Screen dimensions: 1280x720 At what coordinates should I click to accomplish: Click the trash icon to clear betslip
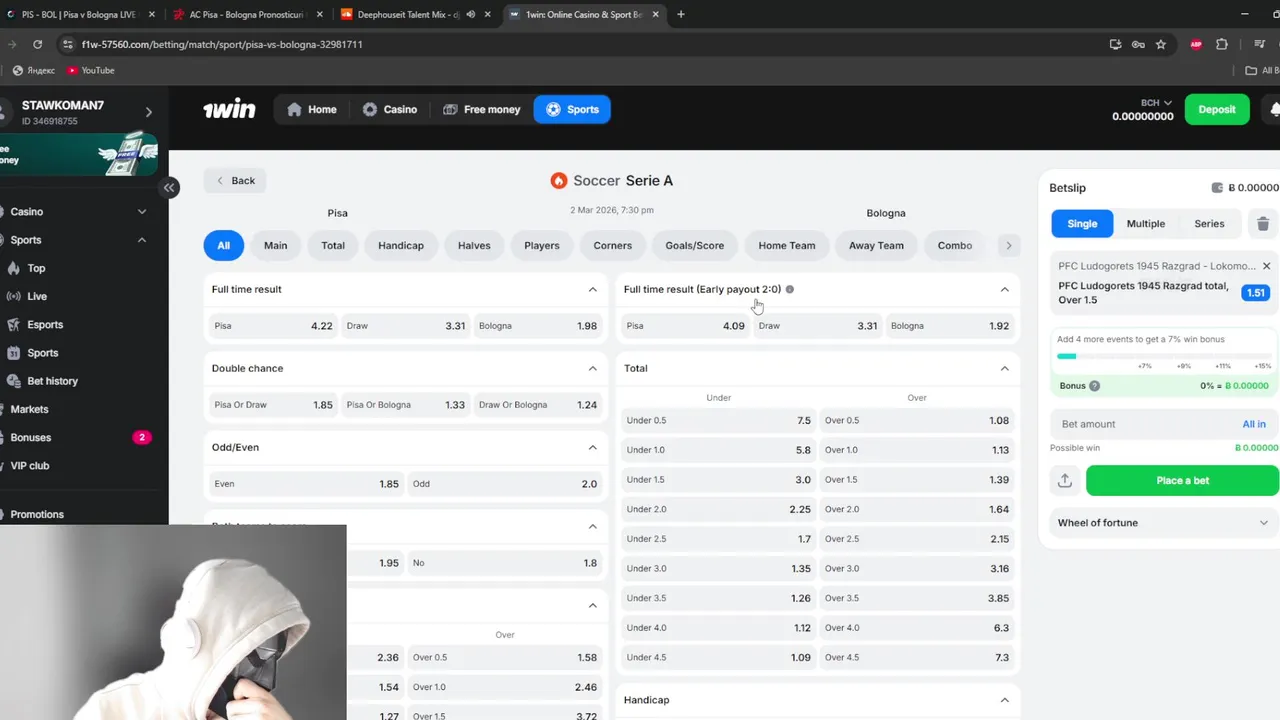pyautogui.click(x=1263, y=224)
